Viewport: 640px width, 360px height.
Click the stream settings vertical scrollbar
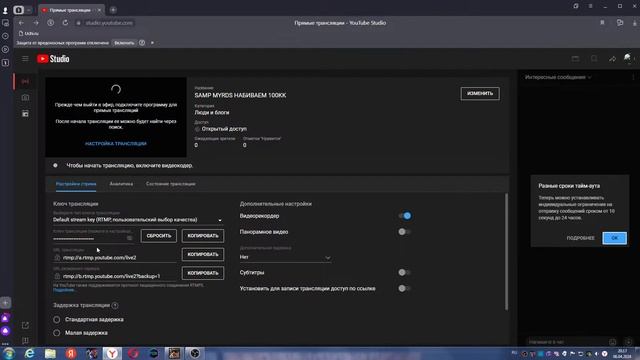507,251
